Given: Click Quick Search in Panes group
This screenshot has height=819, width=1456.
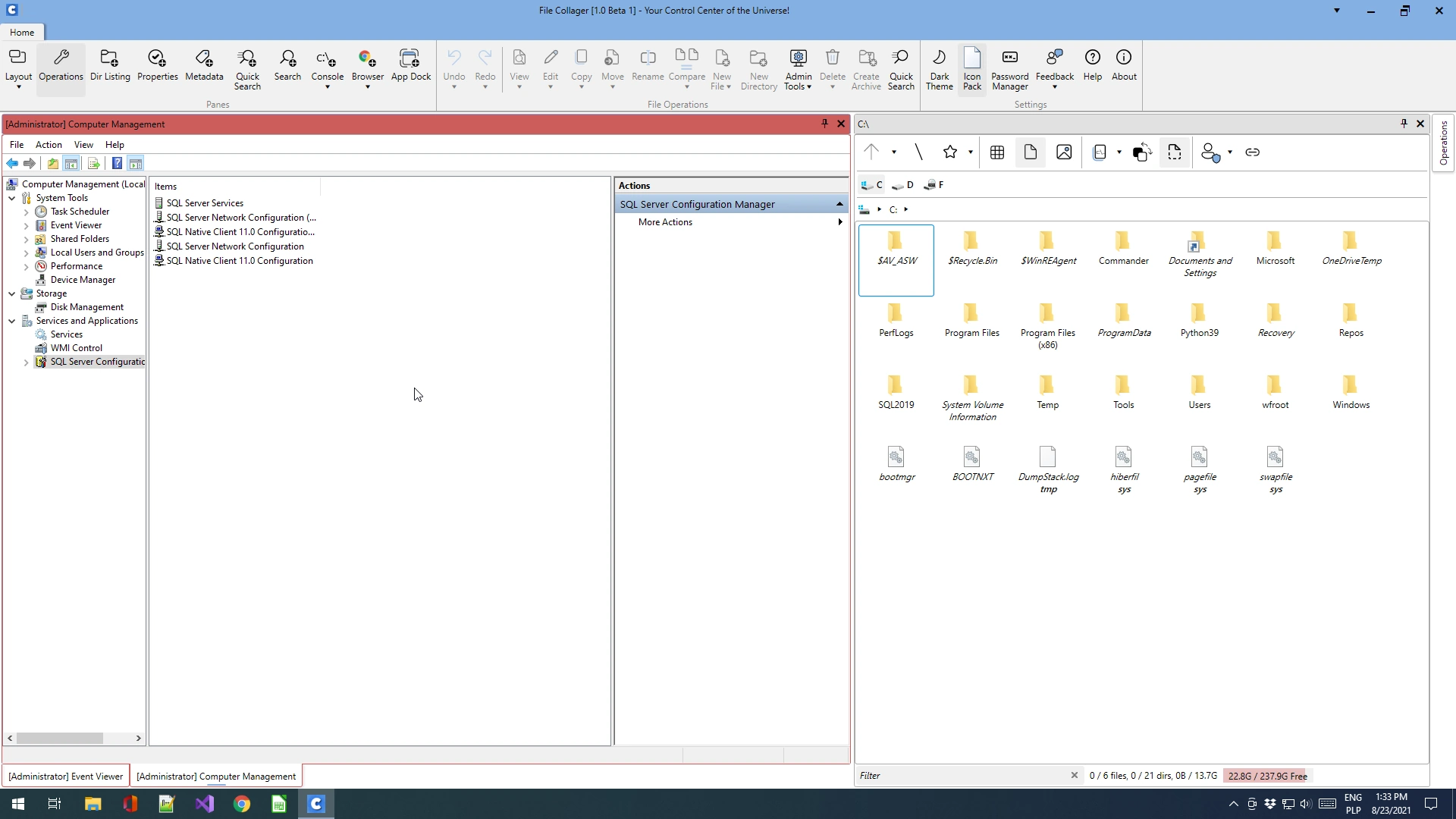Looking at the screenshot, I should [x=247, y=68].
